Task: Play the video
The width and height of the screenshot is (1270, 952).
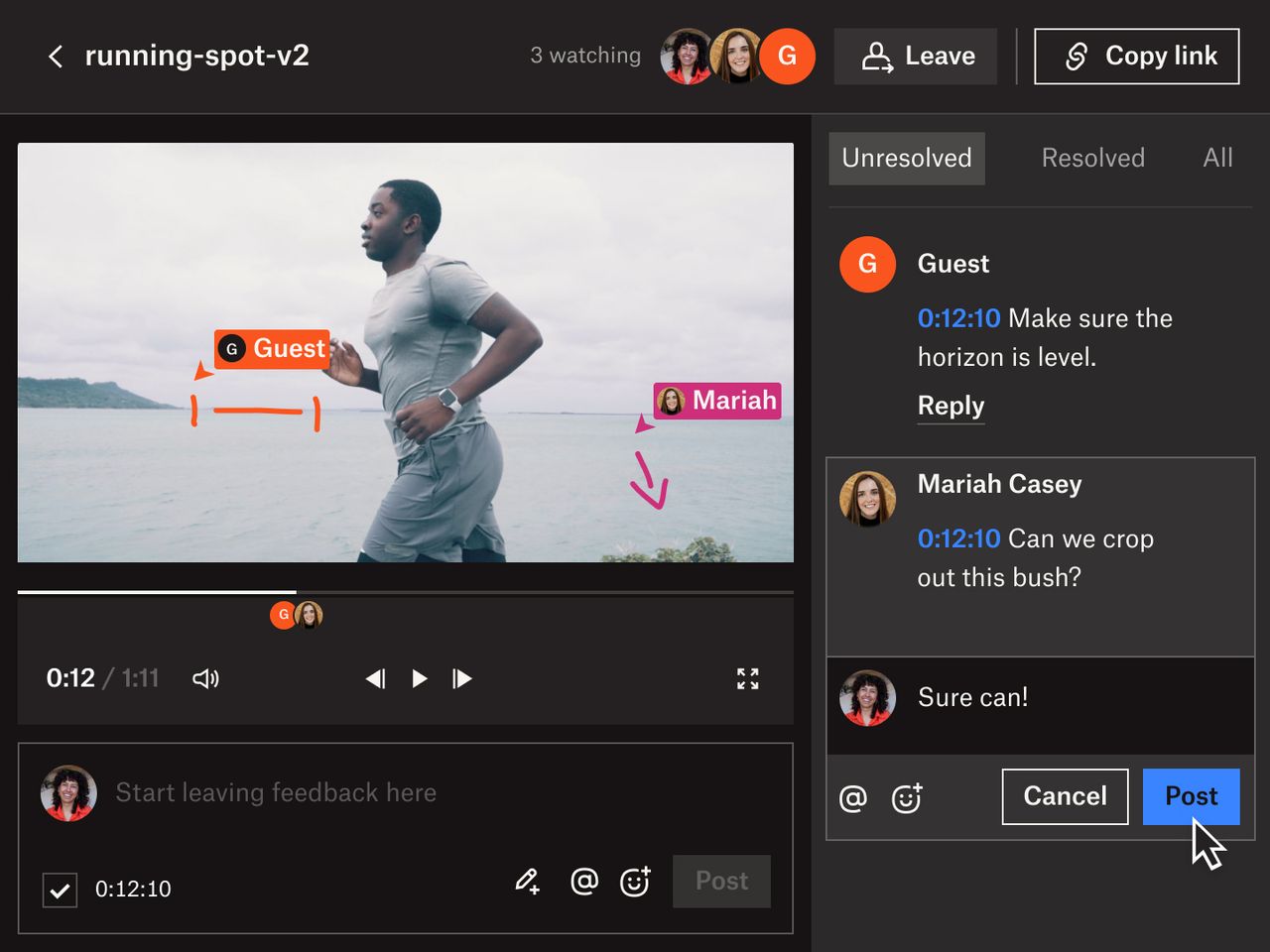Action: pyautogui.click(x=419, y=678)
